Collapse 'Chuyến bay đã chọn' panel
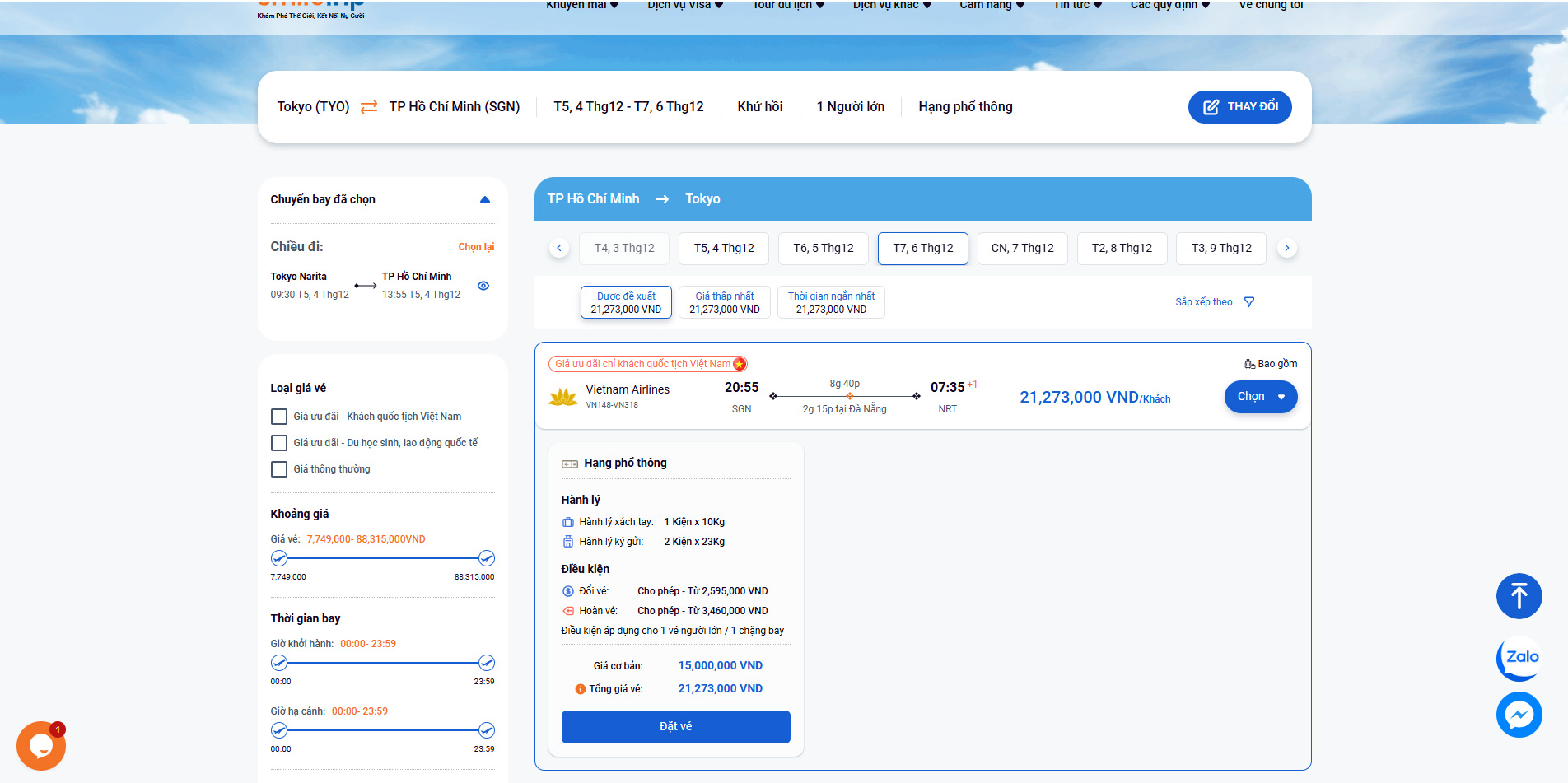The height and width of the screenshot is (783, 1568). [484, 200]
